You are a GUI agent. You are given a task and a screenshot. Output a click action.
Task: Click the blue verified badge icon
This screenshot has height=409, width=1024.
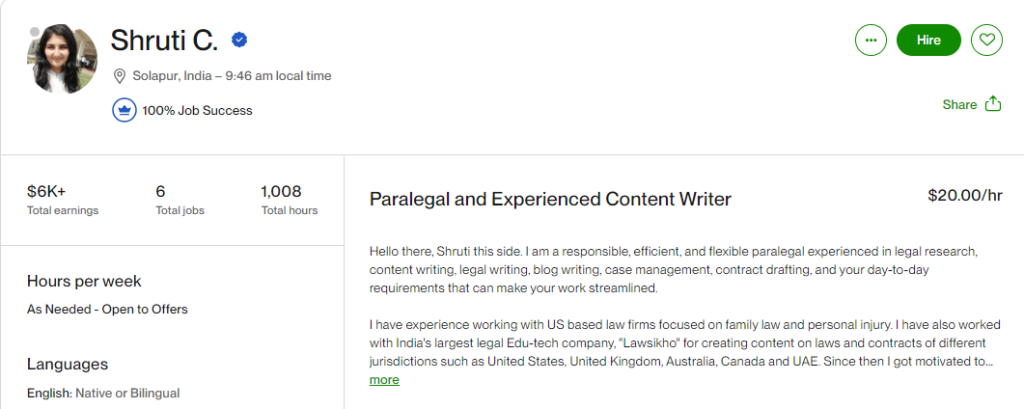tap(240, 40)
